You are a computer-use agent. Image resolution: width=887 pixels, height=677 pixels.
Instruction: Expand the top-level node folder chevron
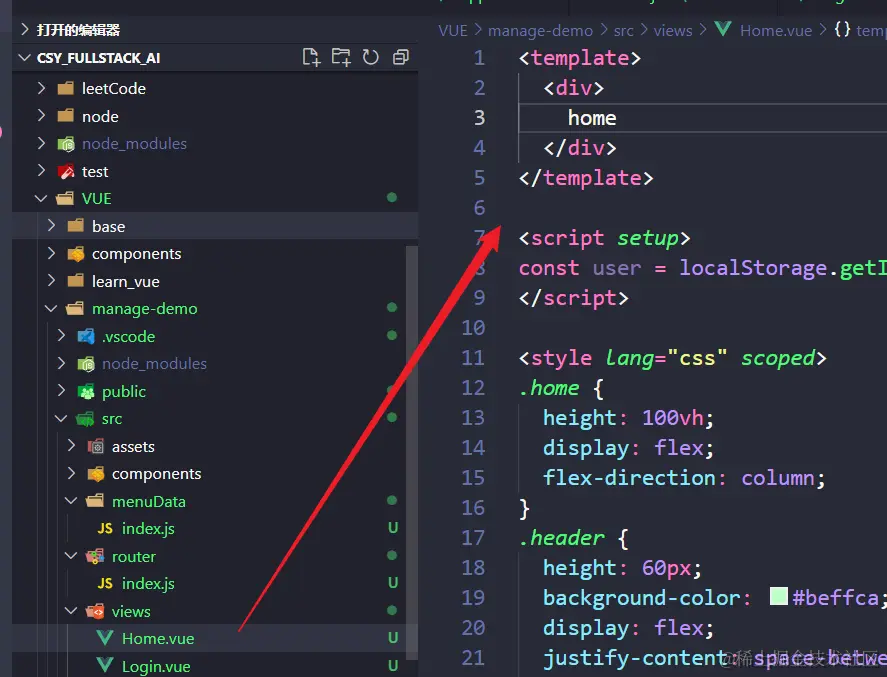coord(41,115)
